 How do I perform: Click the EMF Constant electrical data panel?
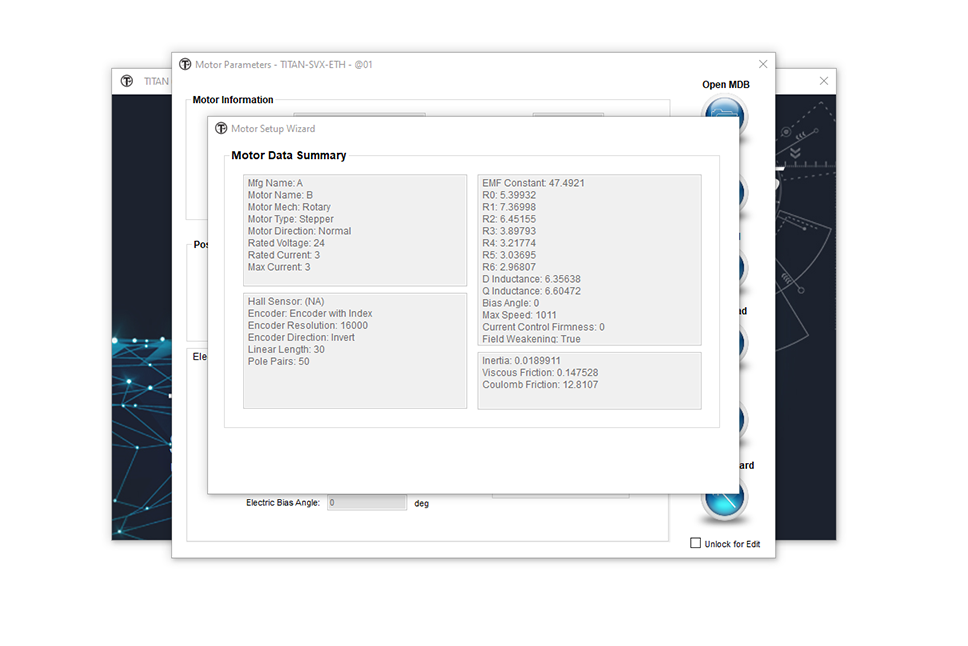pyautogui.click(x=589, y=260)
